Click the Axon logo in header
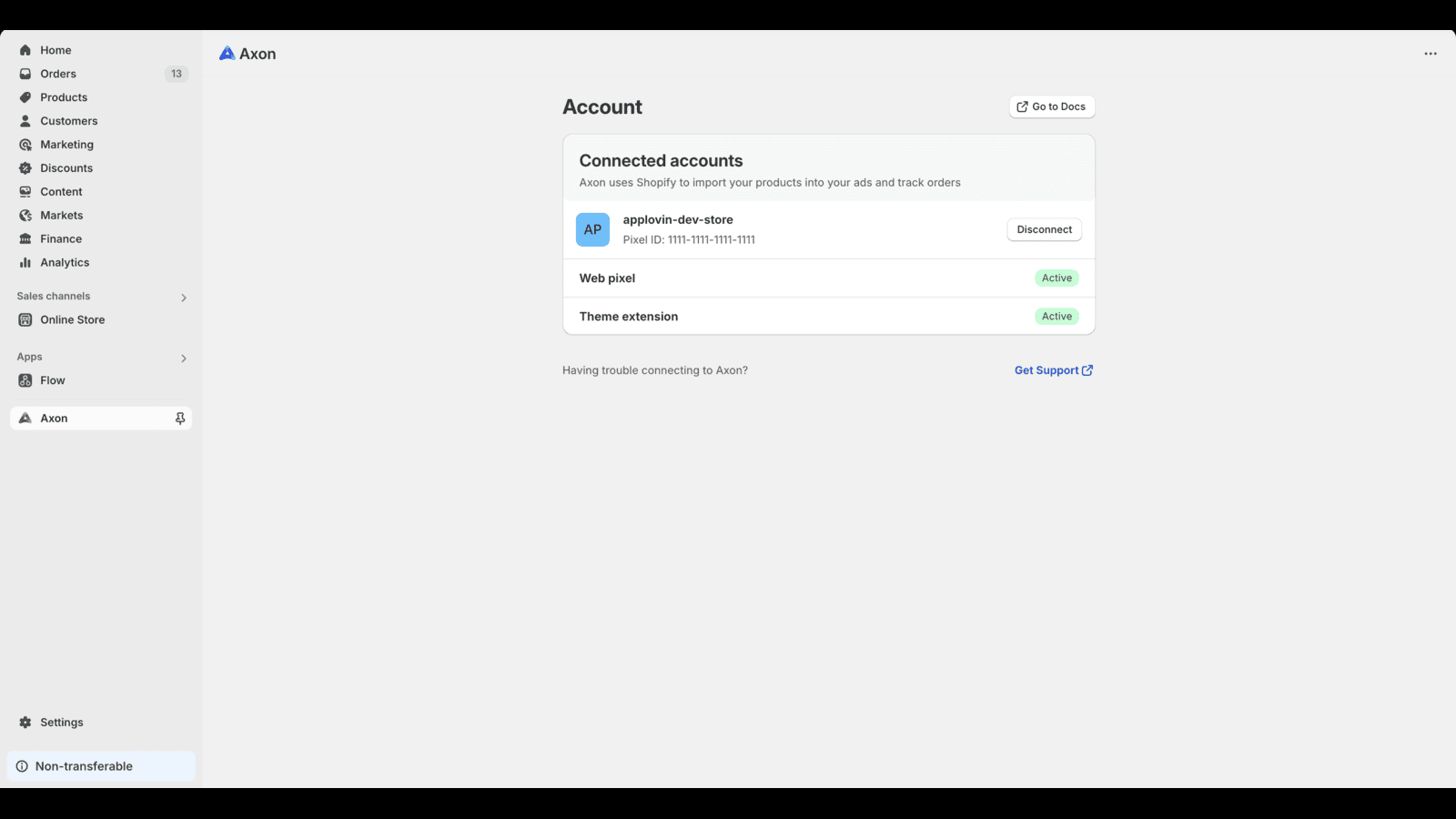 pos(227,54)
